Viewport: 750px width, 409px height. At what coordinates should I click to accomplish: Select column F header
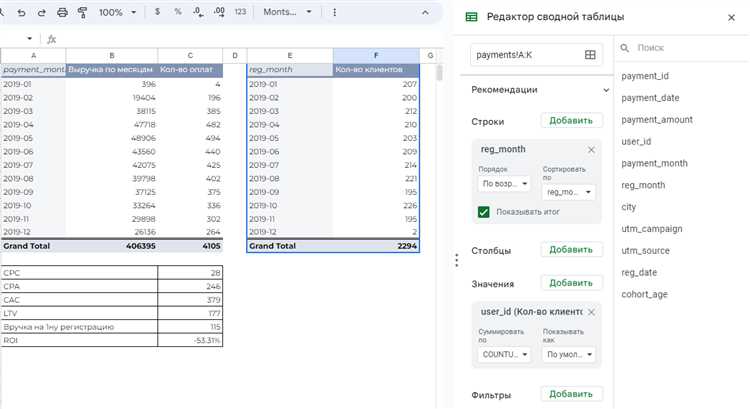click(x=376, y=55)
